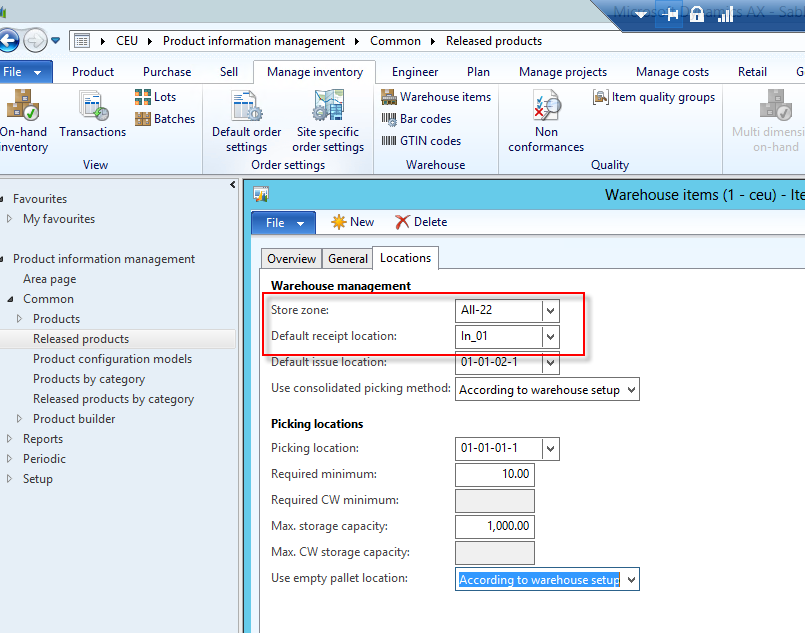Image resolution: width=805 pixels, height=633 pixels.
Task: Click the Delete button
Action: tap(420, 222)
